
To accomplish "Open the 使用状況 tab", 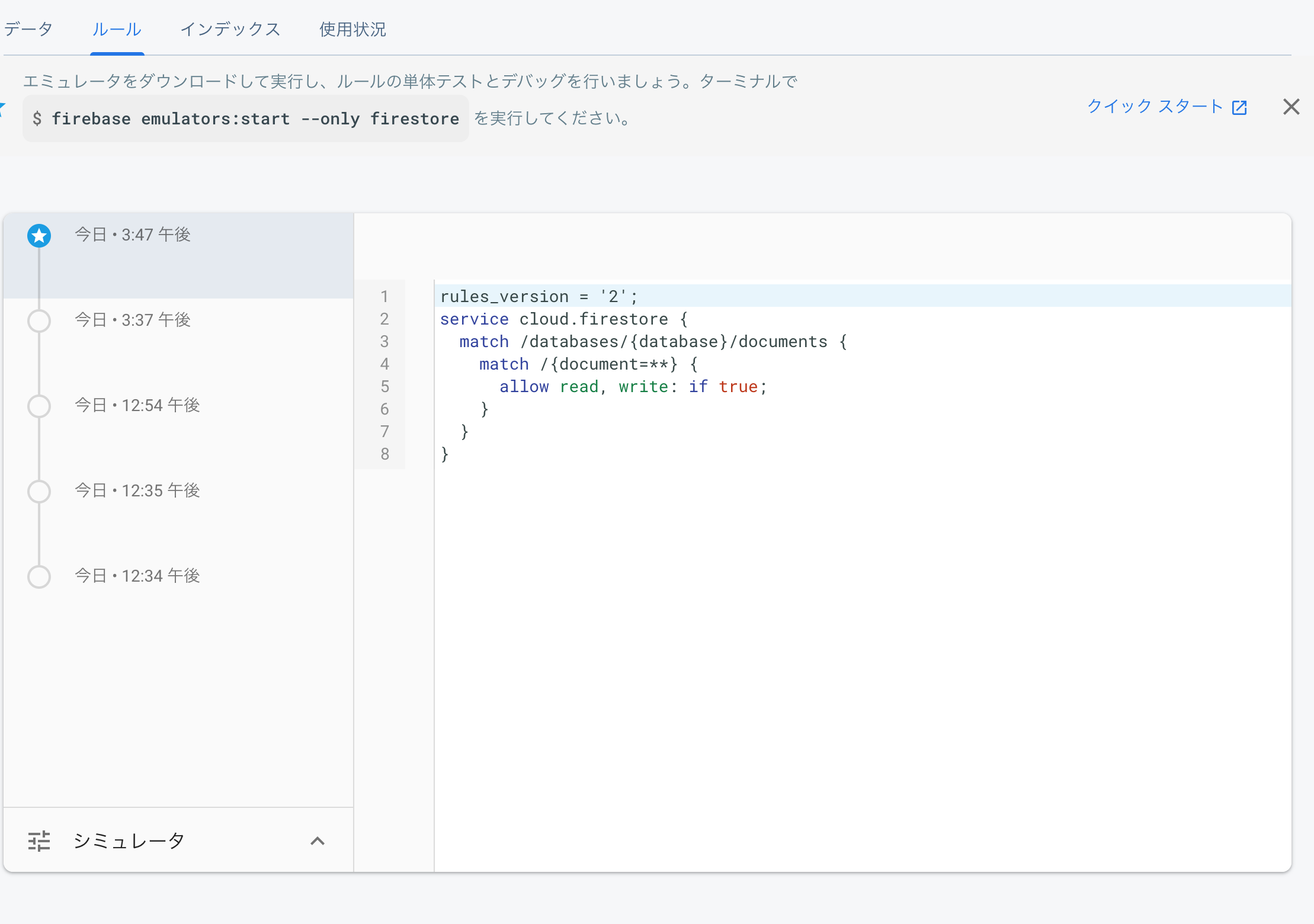I will tap(352, 29).
